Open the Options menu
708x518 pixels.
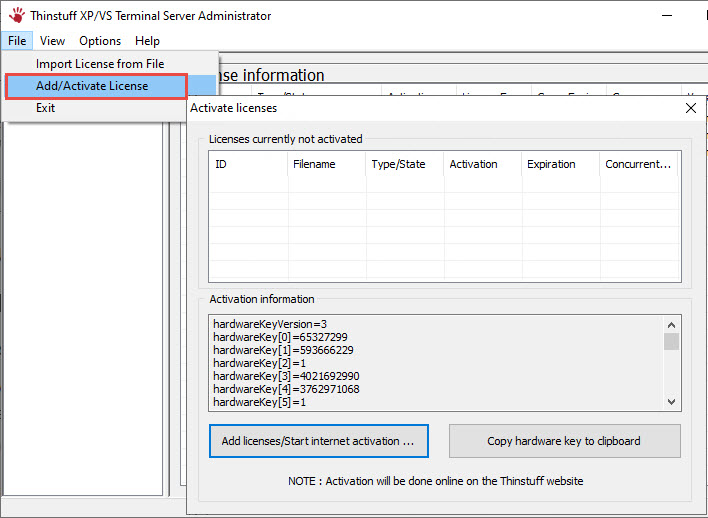(100, 41)
